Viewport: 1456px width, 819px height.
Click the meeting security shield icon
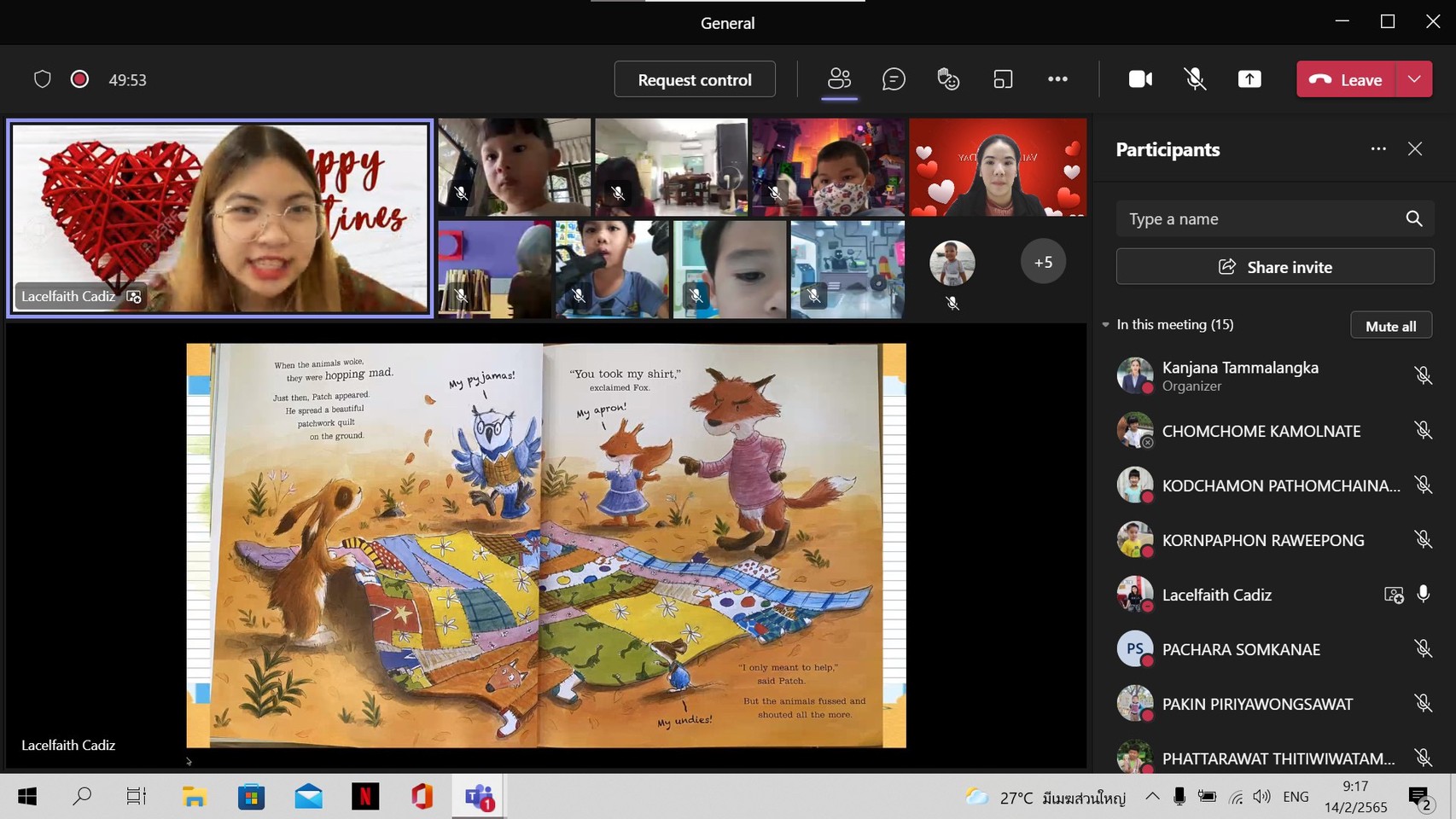43,79
